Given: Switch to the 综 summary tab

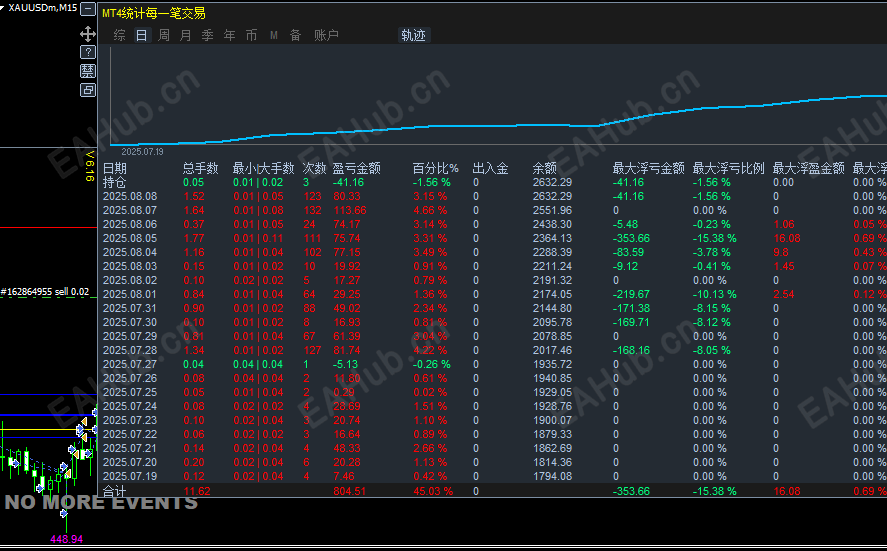Looking at the screenshot, I should pyautogui.click(x=119, y=35).
